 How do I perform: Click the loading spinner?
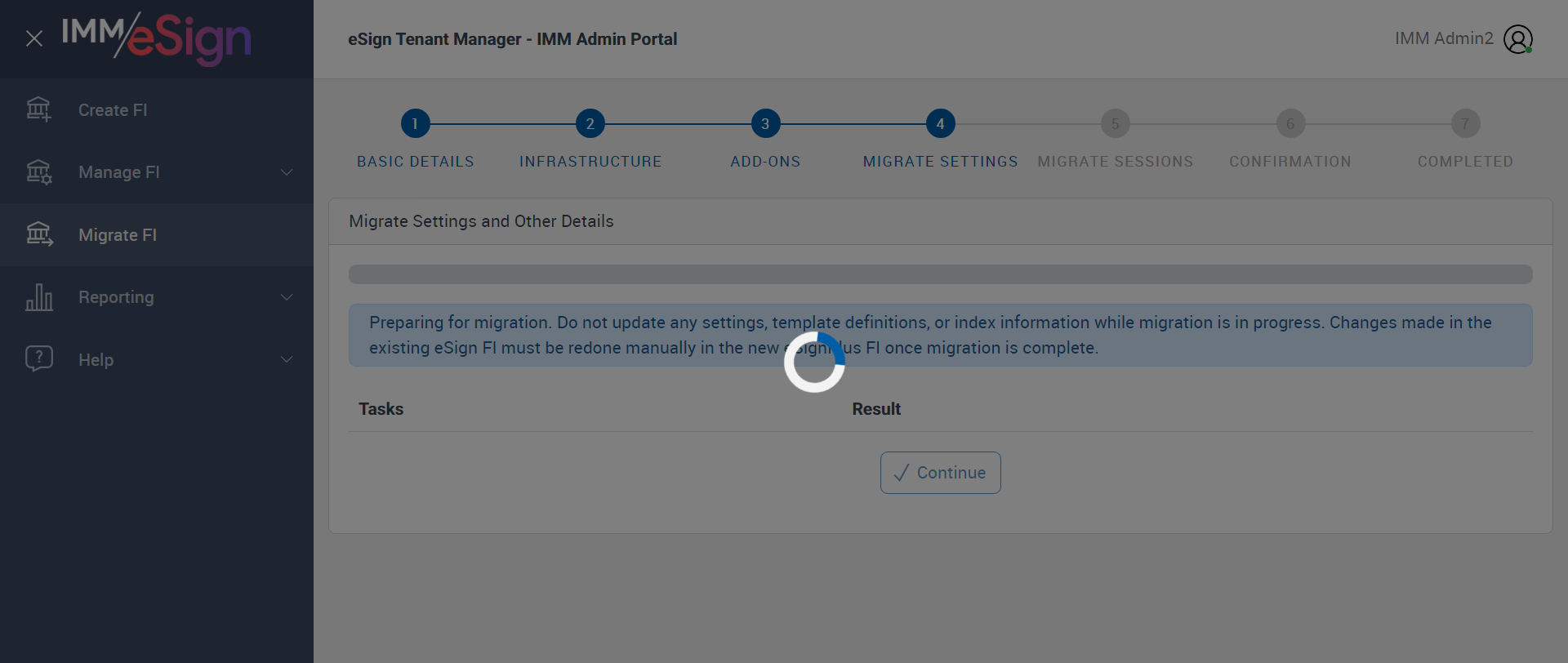[814, 362]
